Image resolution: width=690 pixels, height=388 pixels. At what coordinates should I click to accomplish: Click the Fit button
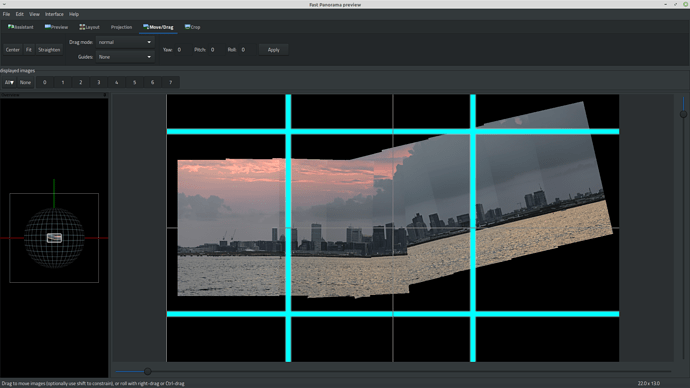click(x=29, y=50)
